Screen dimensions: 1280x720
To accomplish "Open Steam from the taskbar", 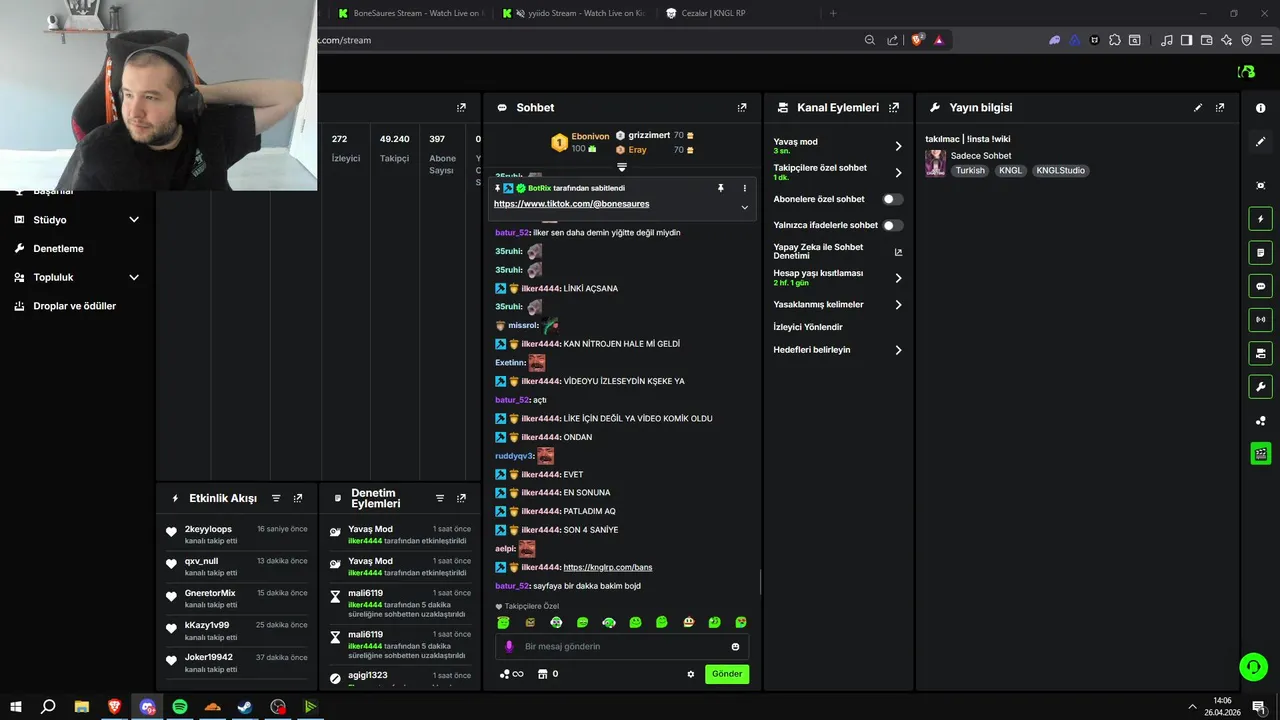I will coord(245,707).
